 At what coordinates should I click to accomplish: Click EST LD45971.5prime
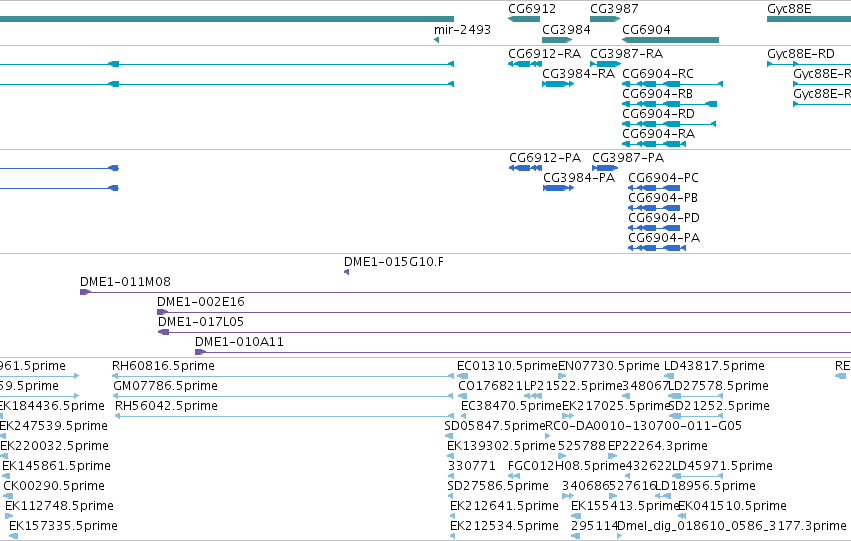pyautogui.click(x=722, y=467)
